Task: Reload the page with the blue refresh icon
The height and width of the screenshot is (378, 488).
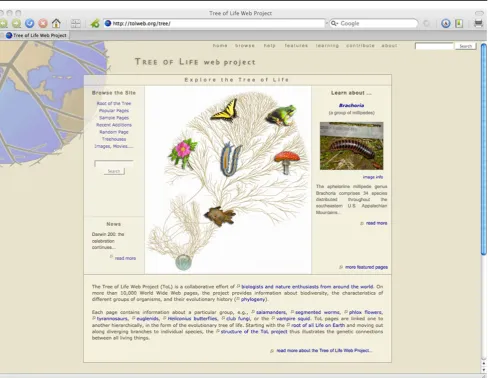Action: [30, 23]
